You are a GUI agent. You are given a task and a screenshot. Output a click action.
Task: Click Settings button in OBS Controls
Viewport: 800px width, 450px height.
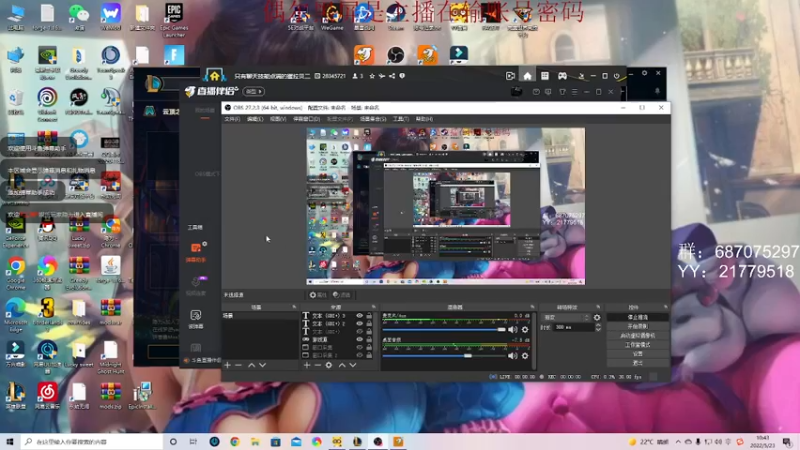point(637,354)
